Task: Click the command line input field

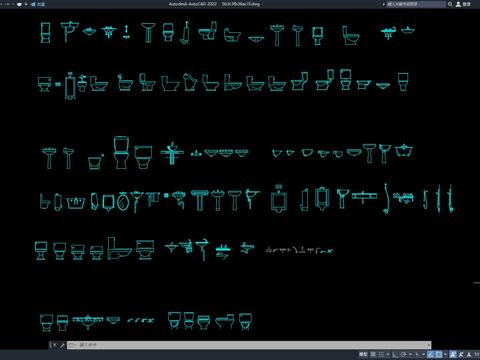Action: tap(248, 345)
